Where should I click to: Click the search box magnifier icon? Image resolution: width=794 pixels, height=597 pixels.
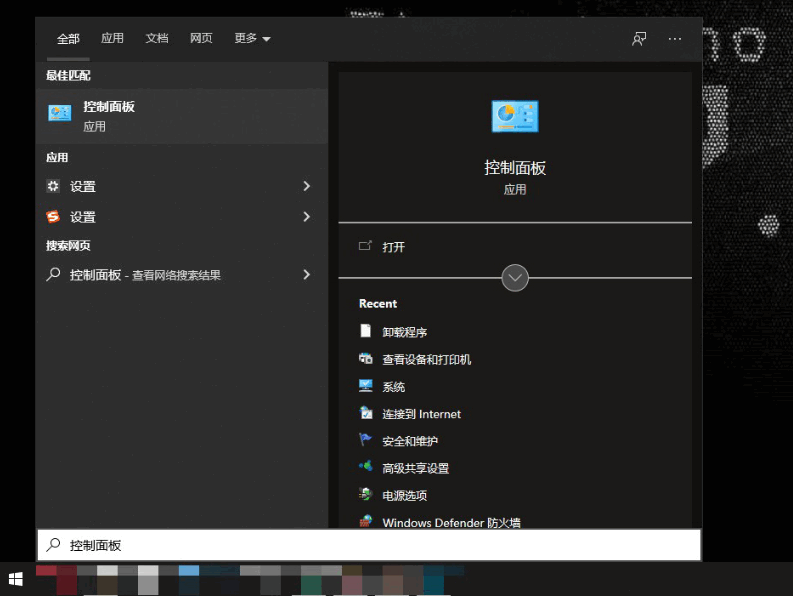[53, 545]
